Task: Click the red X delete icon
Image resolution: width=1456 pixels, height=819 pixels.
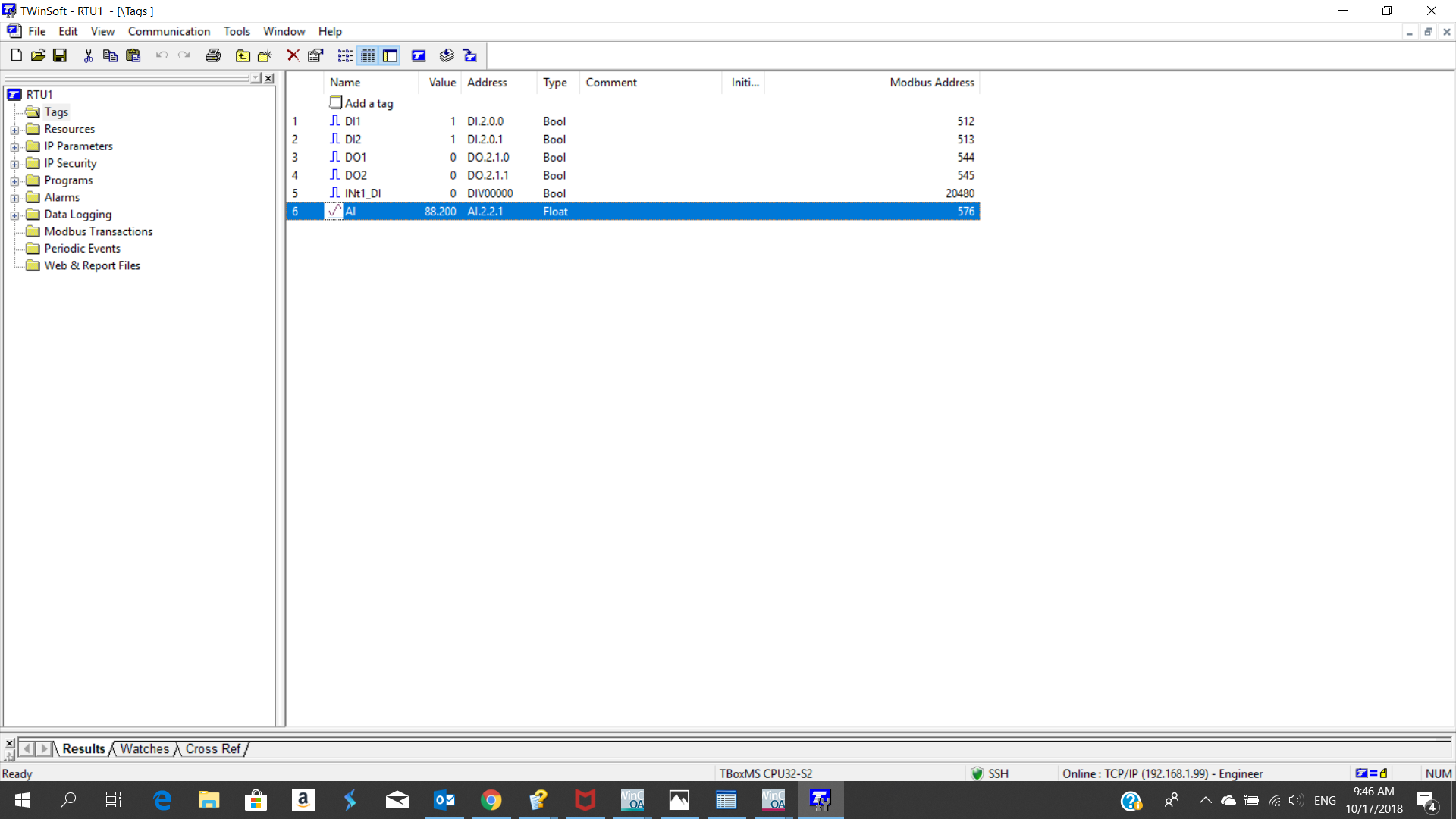Action: coord(293,55)
